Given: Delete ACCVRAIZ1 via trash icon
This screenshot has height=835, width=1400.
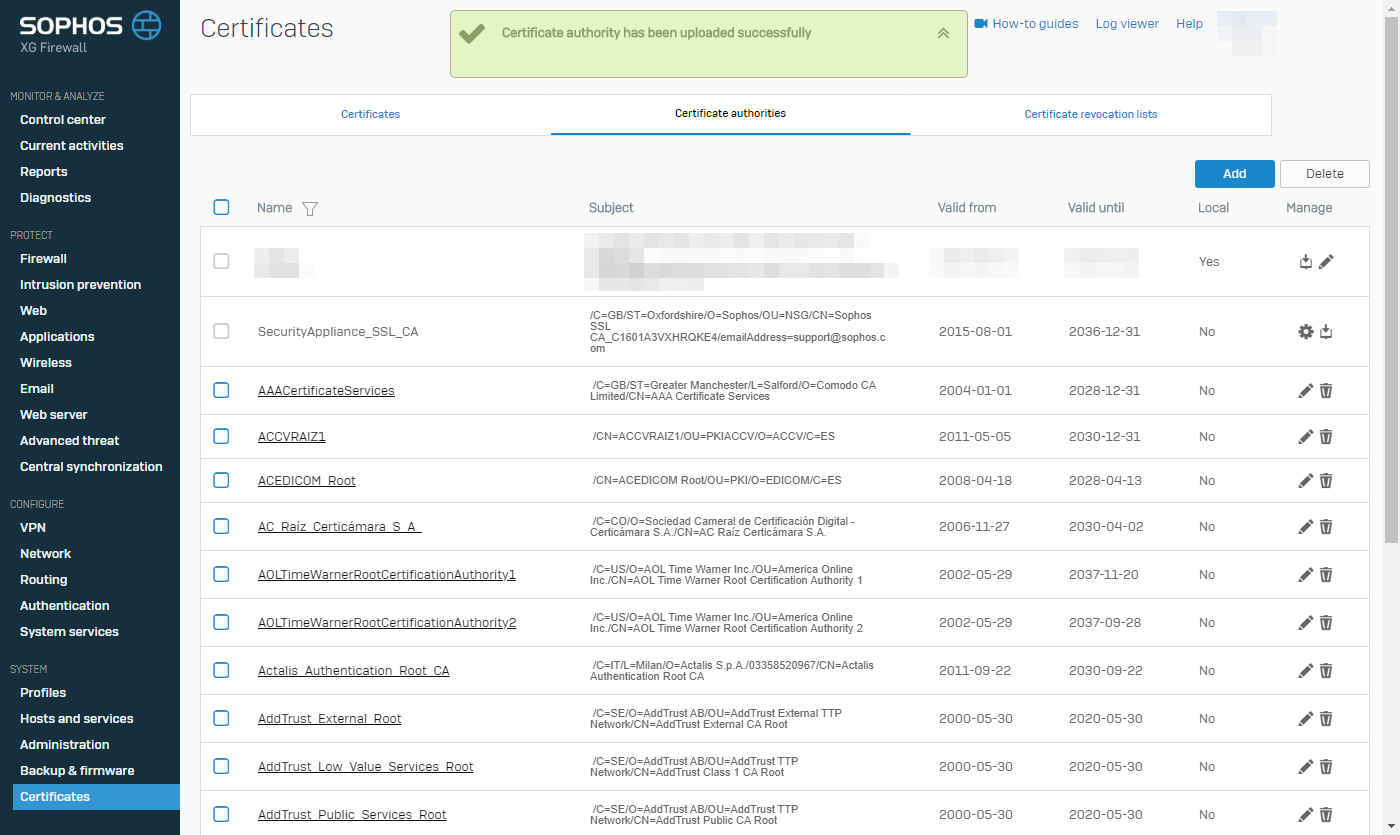Looking at the screenshot, I should [x=1326, y=437].
